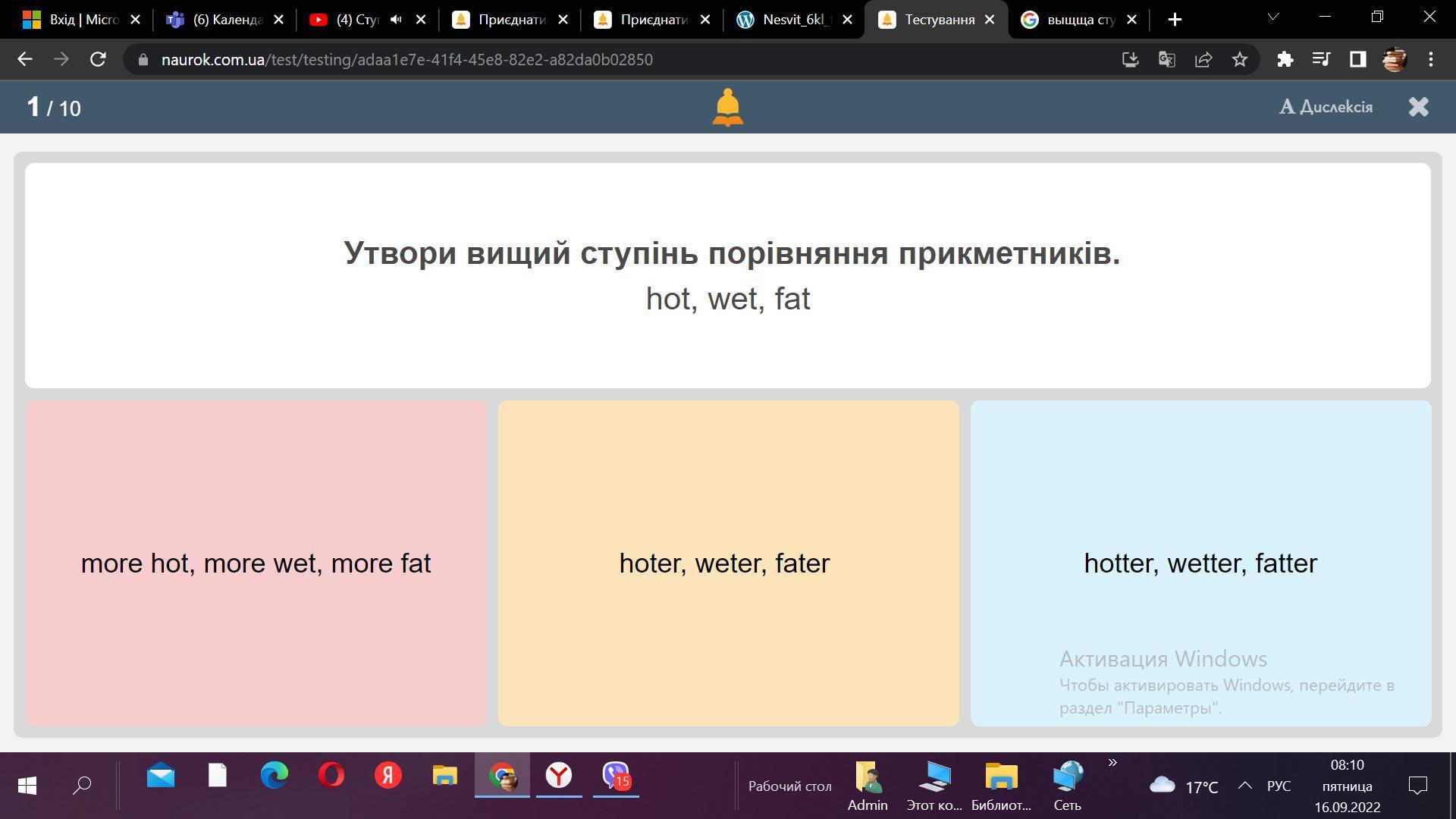Click the share page icon
Viewport: 1456px width, 819px height.
pos(1203,60)
